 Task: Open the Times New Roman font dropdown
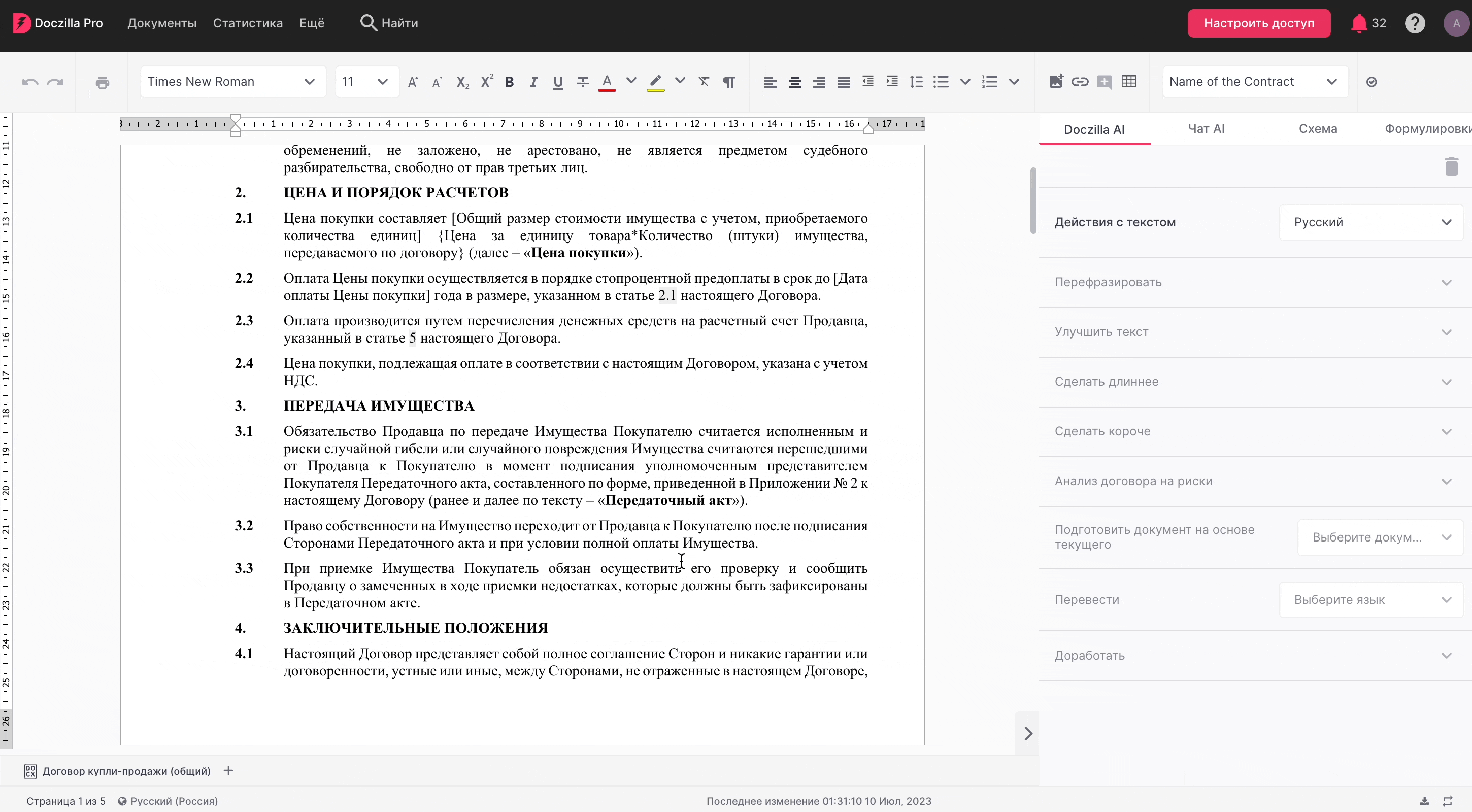[x=233, y=82]
